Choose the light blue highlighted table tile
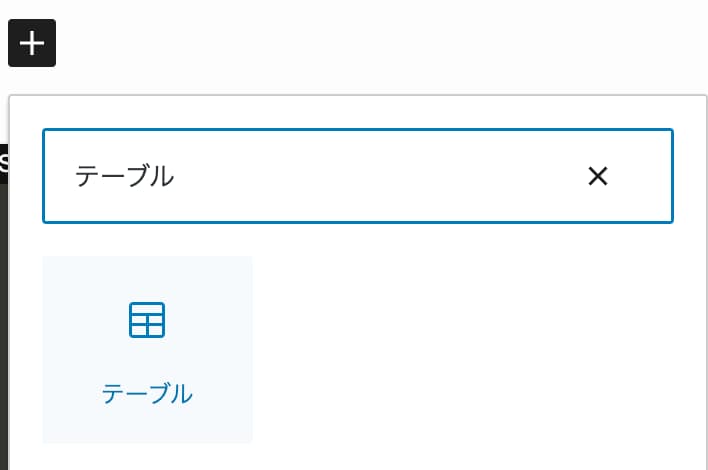 pyautogui.click(x=147, y=349)
